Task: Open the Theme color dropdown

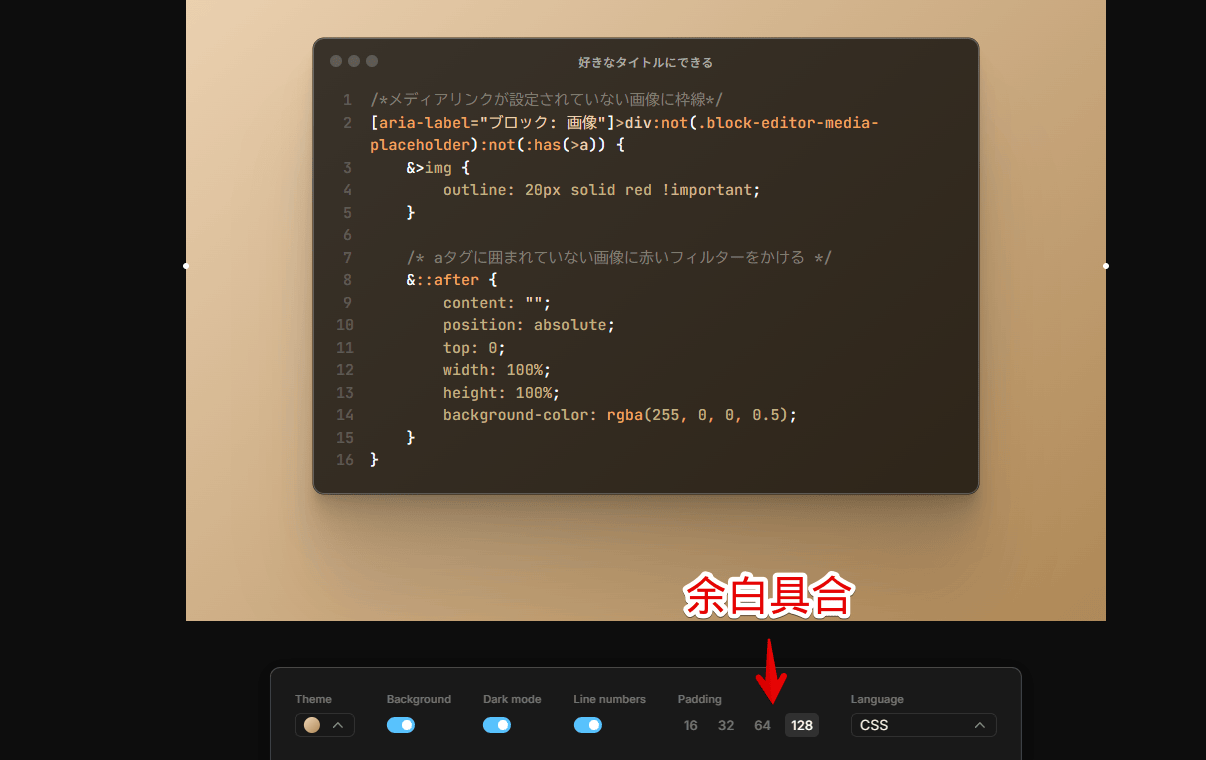Action: tap(325, 725)
